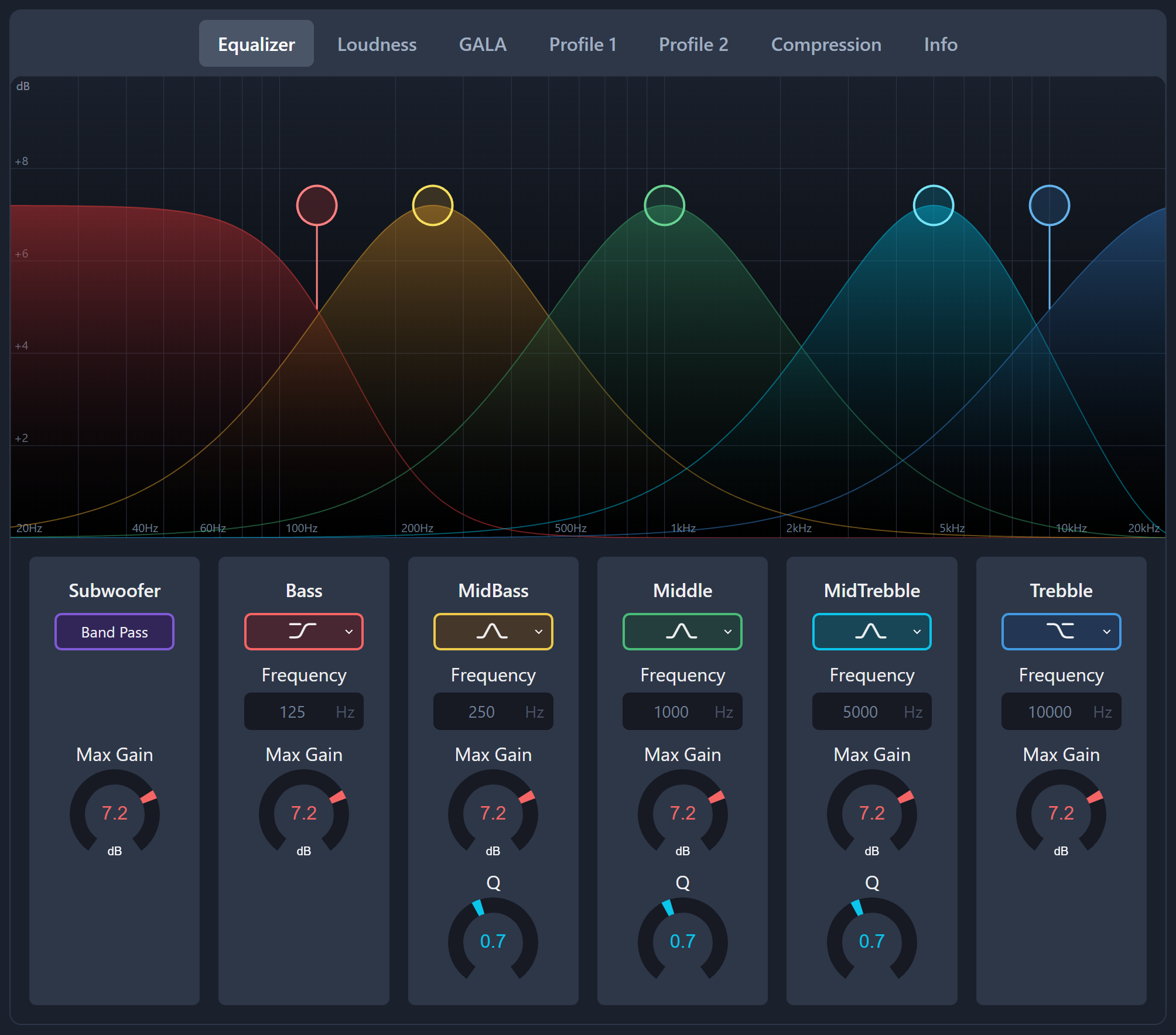Click the peak filter icon under MidBass
Viewport: 1176px width, 1035px height.
(x=492, y=631)
